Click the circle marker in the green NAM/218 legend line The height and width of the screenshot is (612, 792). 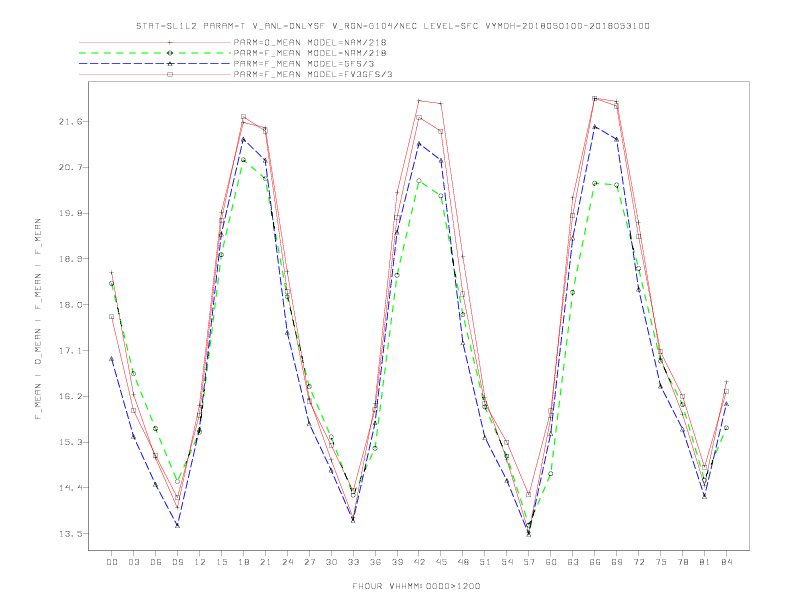click(170, 53)
